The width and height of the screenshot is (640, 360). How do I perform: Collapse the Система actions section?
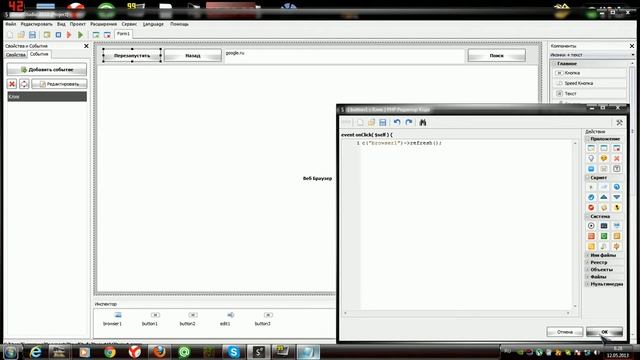click(x=588, y=216)
